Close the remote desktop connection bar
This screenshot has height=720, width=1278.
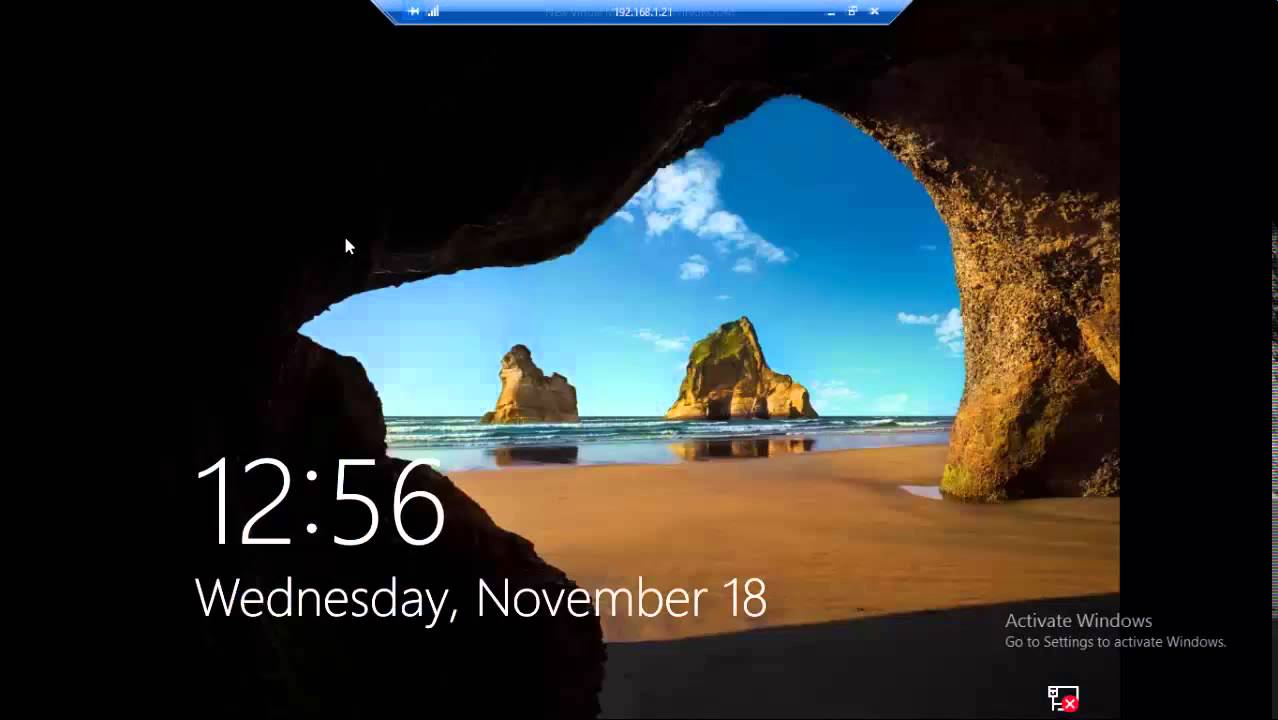[x=874, y=12]
